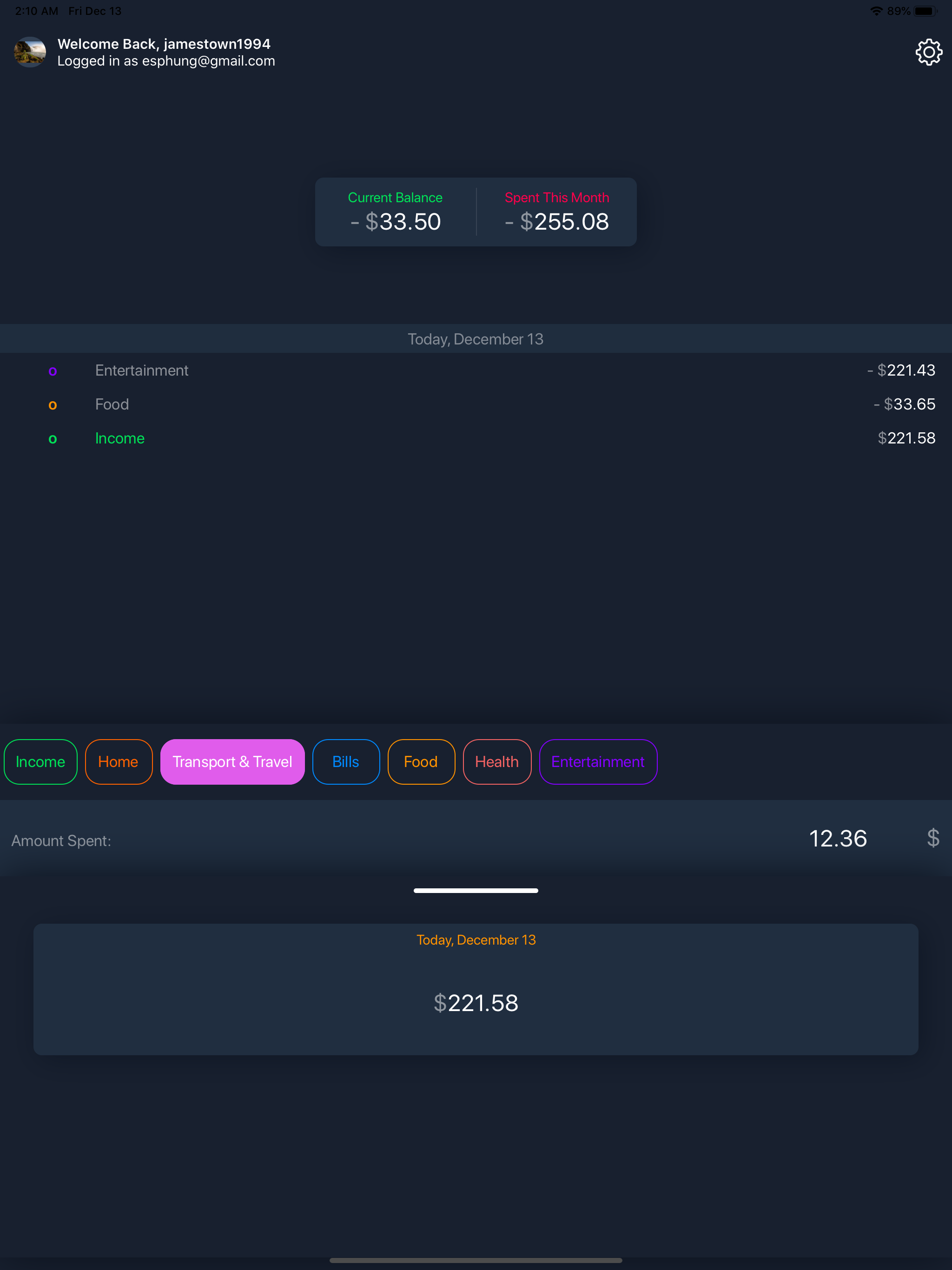
Task: Tap the $221.58 Income amount in list
Action: click(906, 438)
